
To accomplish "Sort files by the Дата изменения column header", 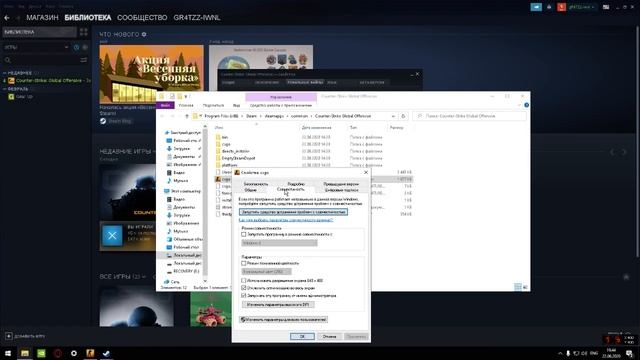I will click(x=316, y=128).
